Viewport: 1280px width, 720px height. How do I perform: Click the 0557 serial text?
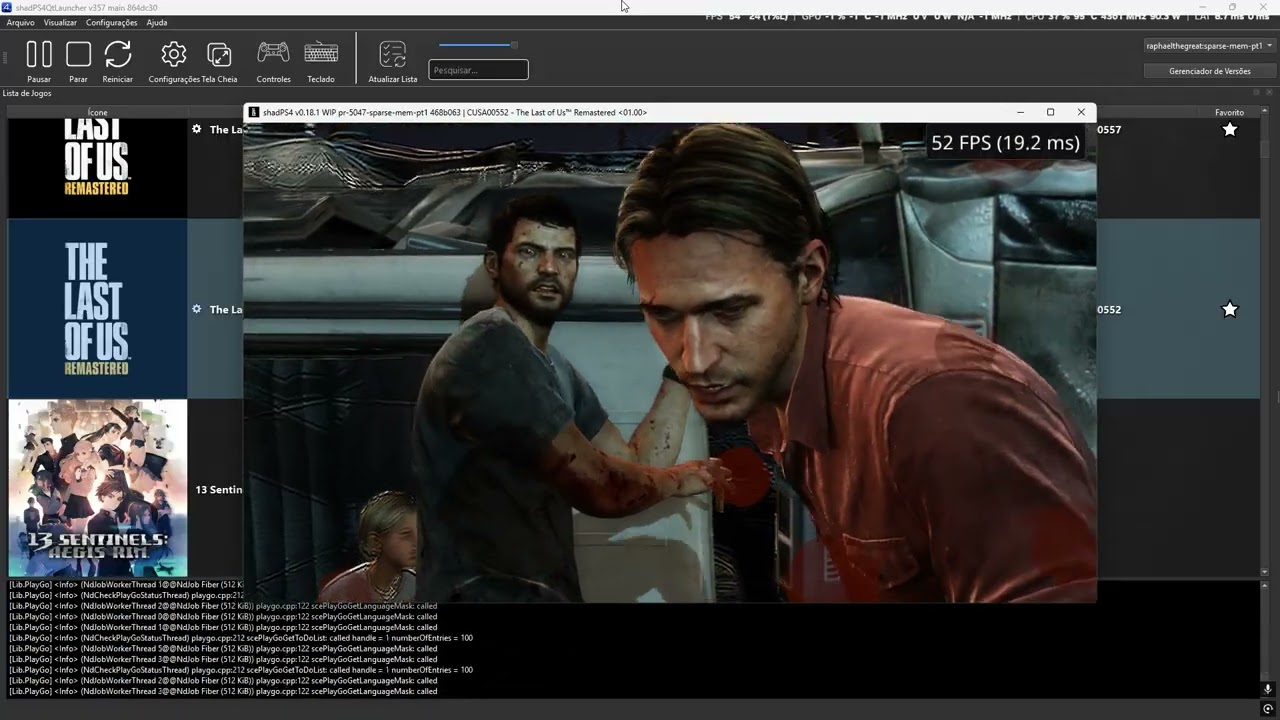click(1109, 129)
